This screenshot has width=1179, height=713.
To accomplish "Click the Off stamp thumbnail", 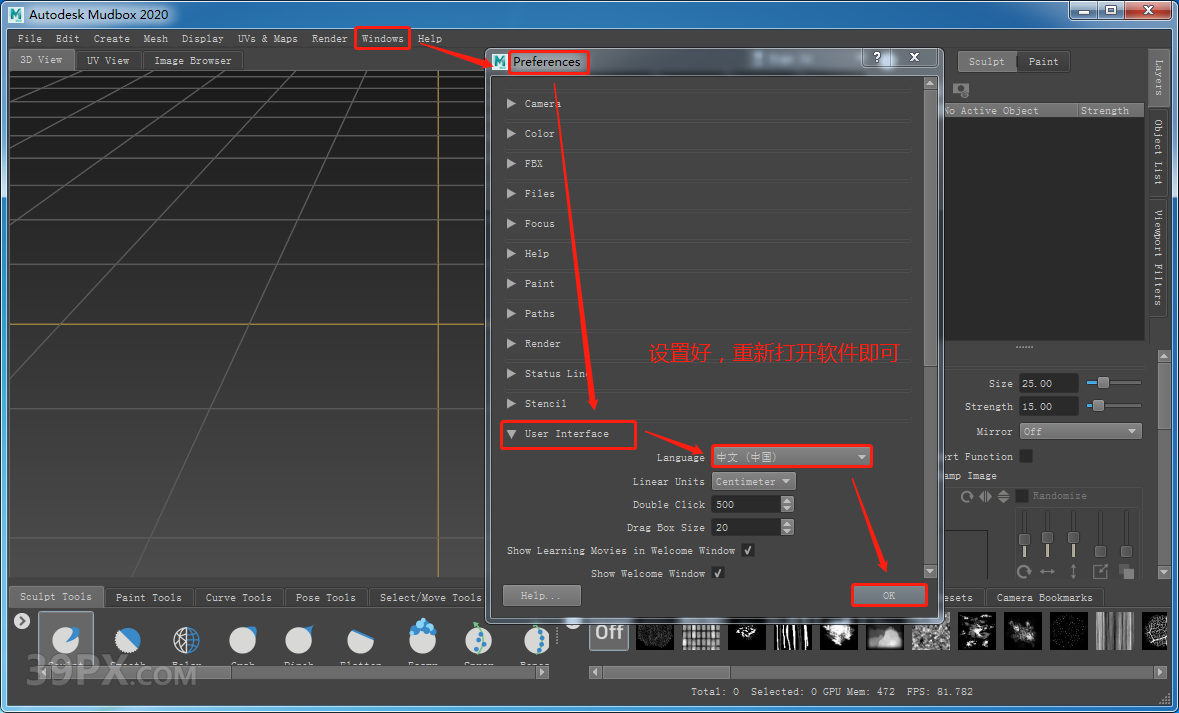I will (609, 632).
